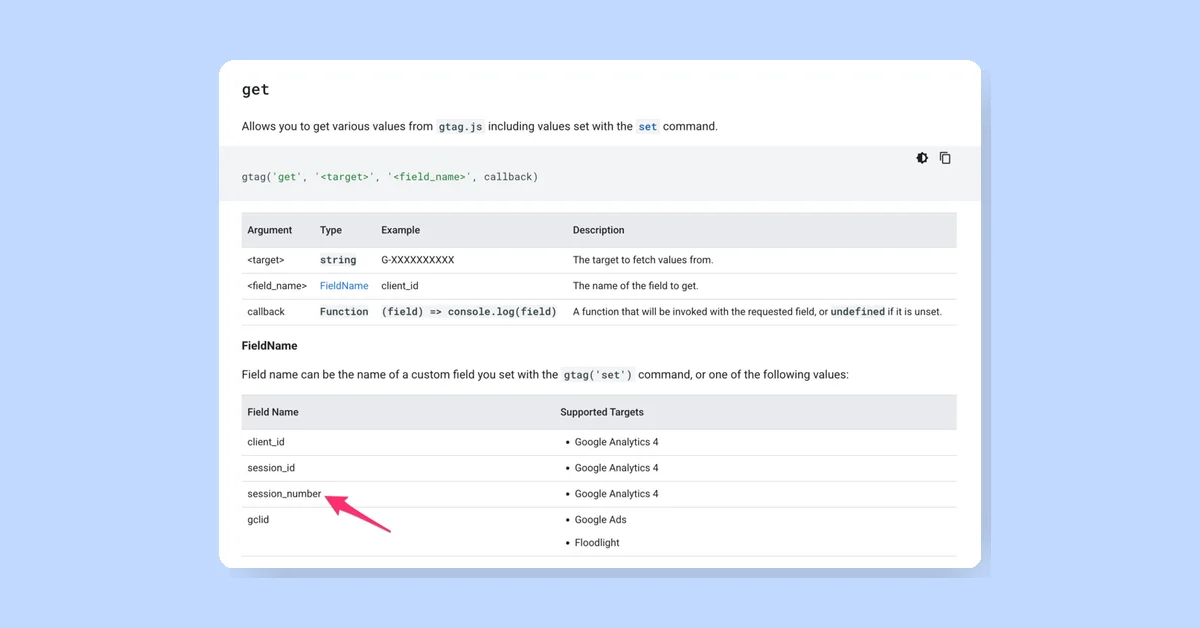
Task: Select the gclid field name
Action: pyautogui.click(x=258, y=520)
